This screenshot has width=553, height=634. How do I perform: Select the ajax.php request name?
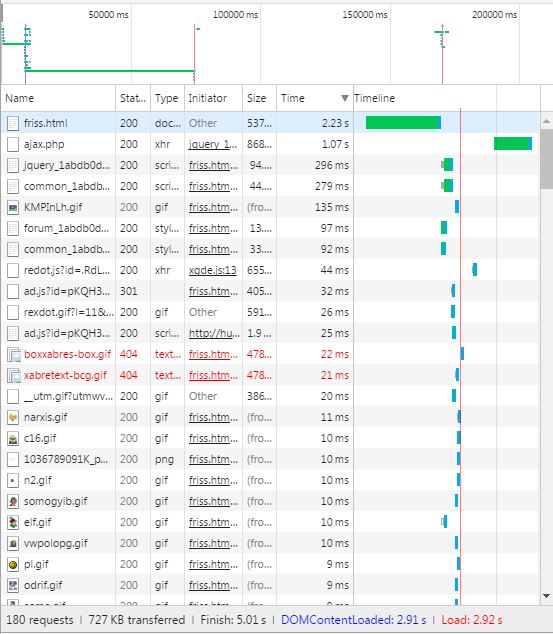tap(44, 144)
